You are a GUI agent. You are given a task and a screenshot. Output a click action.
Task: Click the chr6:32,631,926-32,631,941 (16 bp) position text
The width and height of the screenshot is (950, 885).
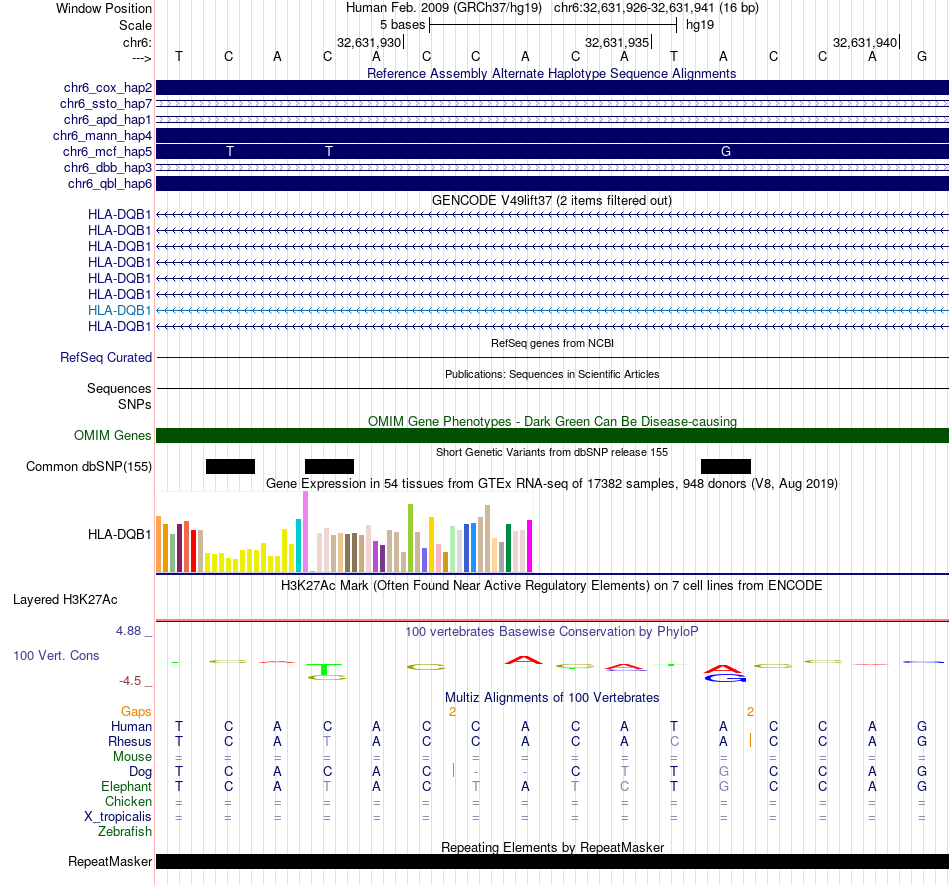(x=656, y=8)
